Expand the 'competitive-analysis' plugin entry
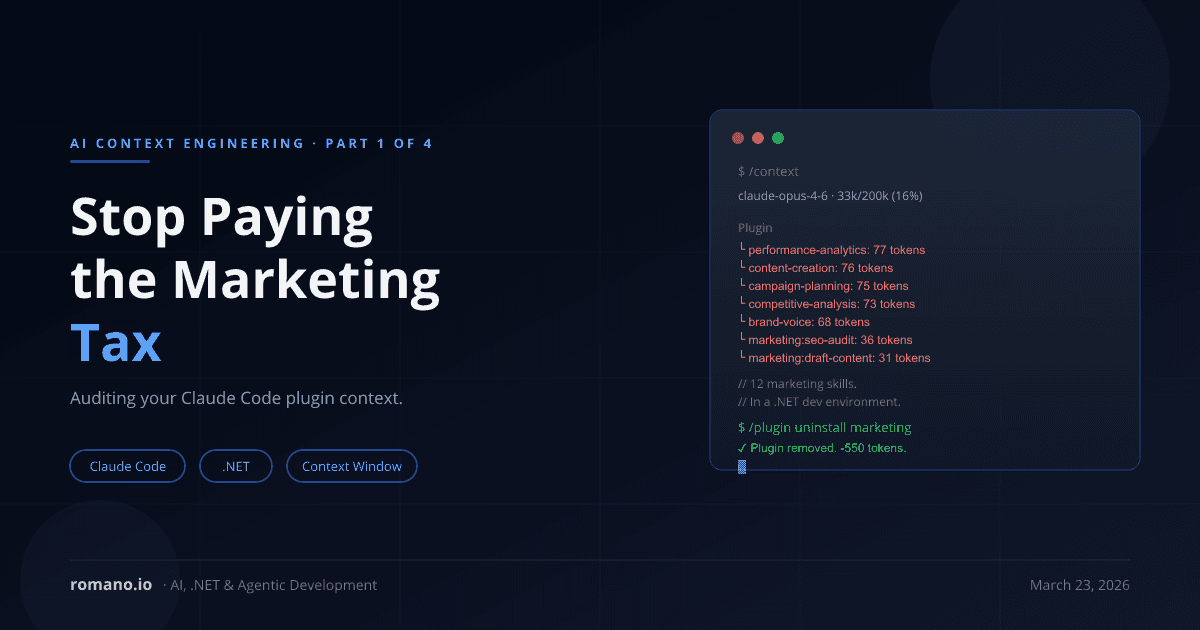1200x630 pixels. 832,303
